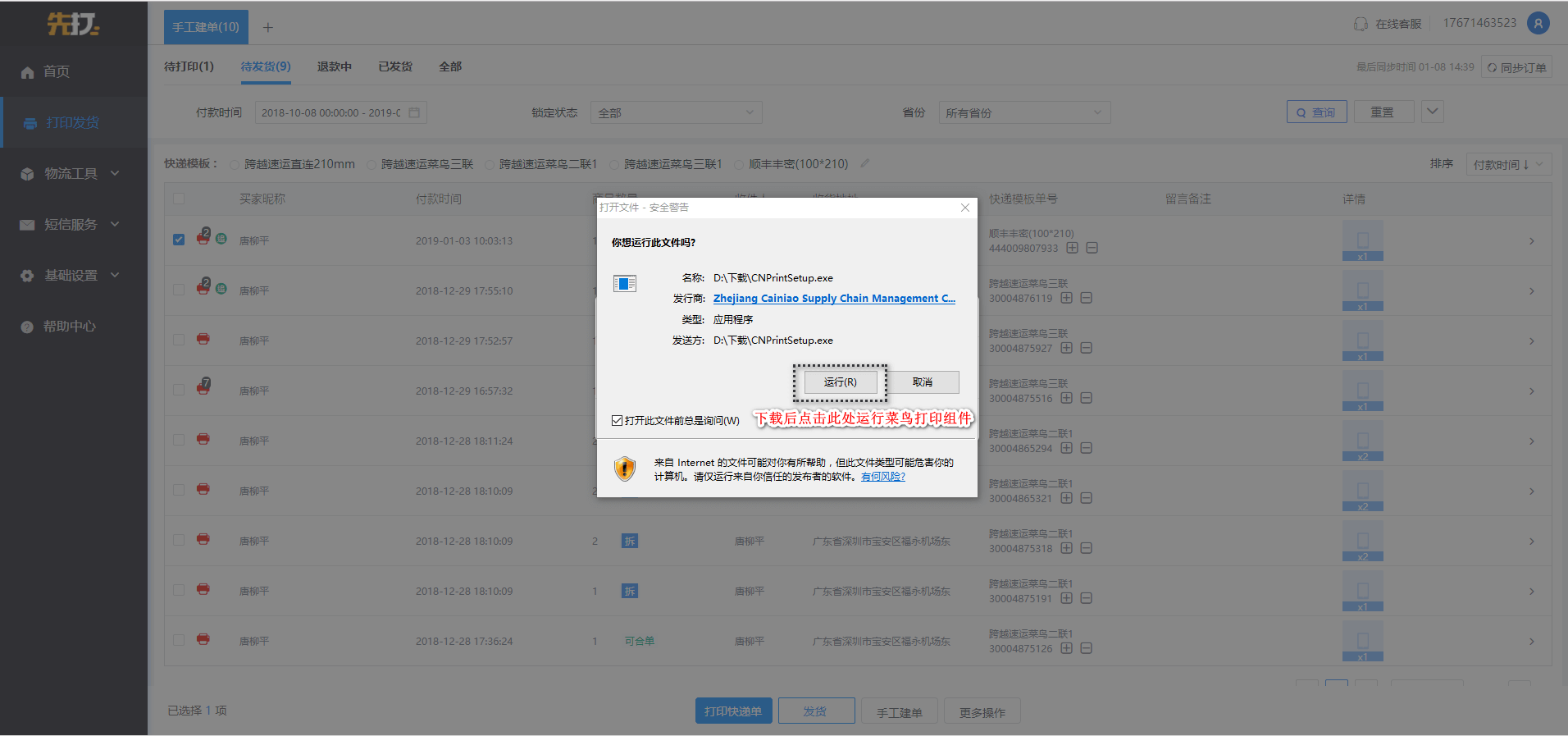Click the pencil edit icon after 顺丰丰密(100*210)
Viewport: 1568px width, 736px height.
864,164
